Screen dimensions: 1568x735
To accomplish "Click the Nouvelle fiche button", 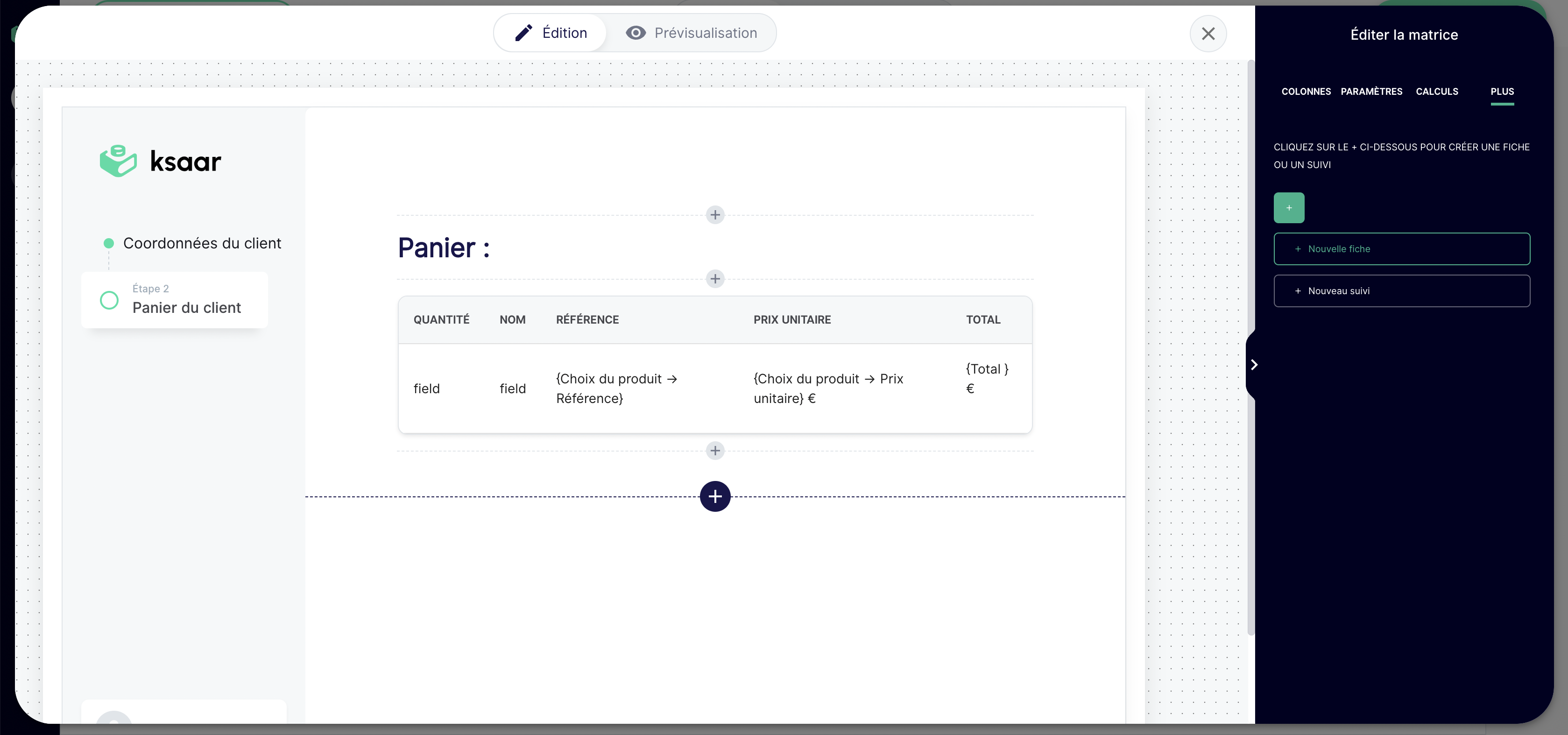I will (x=1401, y=249).
